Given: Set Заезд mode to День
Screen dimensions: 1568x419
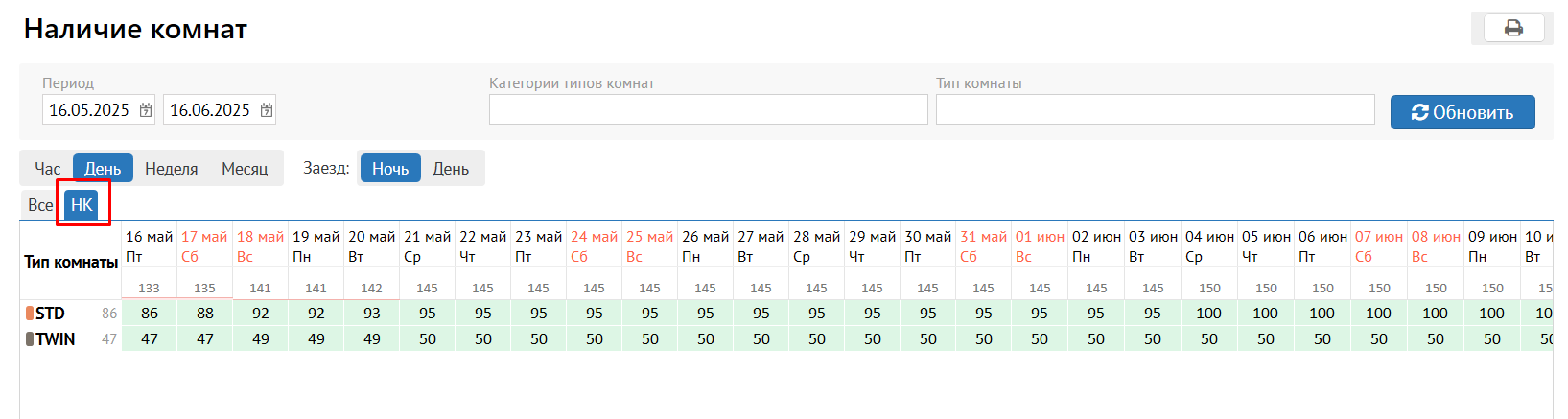Looking at the screenshot, I should point(451,169).
